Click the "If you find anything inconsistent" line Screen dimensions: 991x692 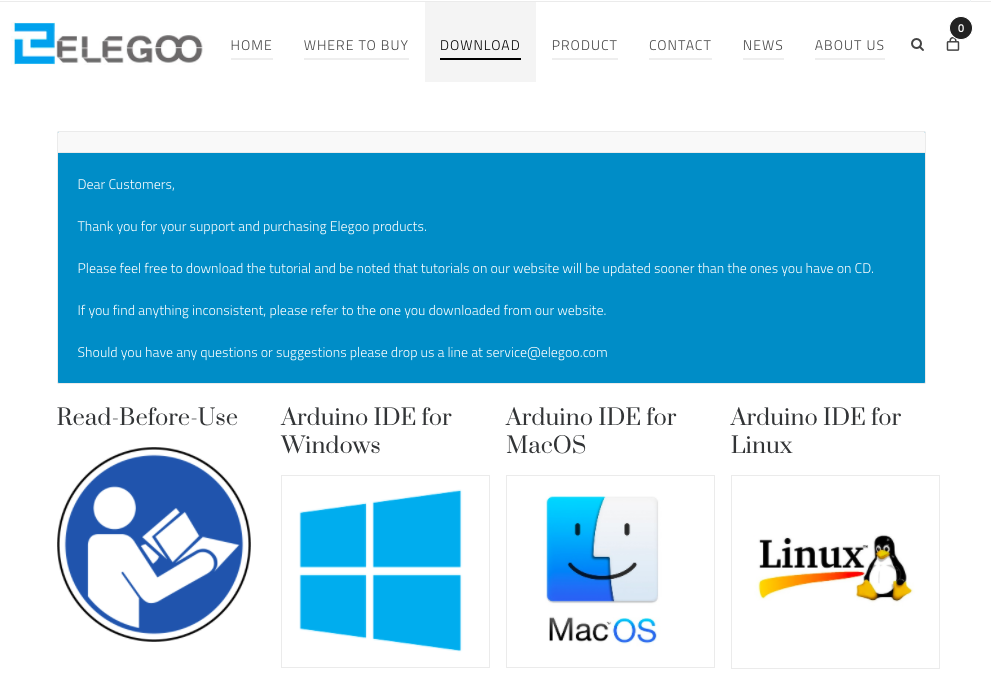tap(342, 310)
